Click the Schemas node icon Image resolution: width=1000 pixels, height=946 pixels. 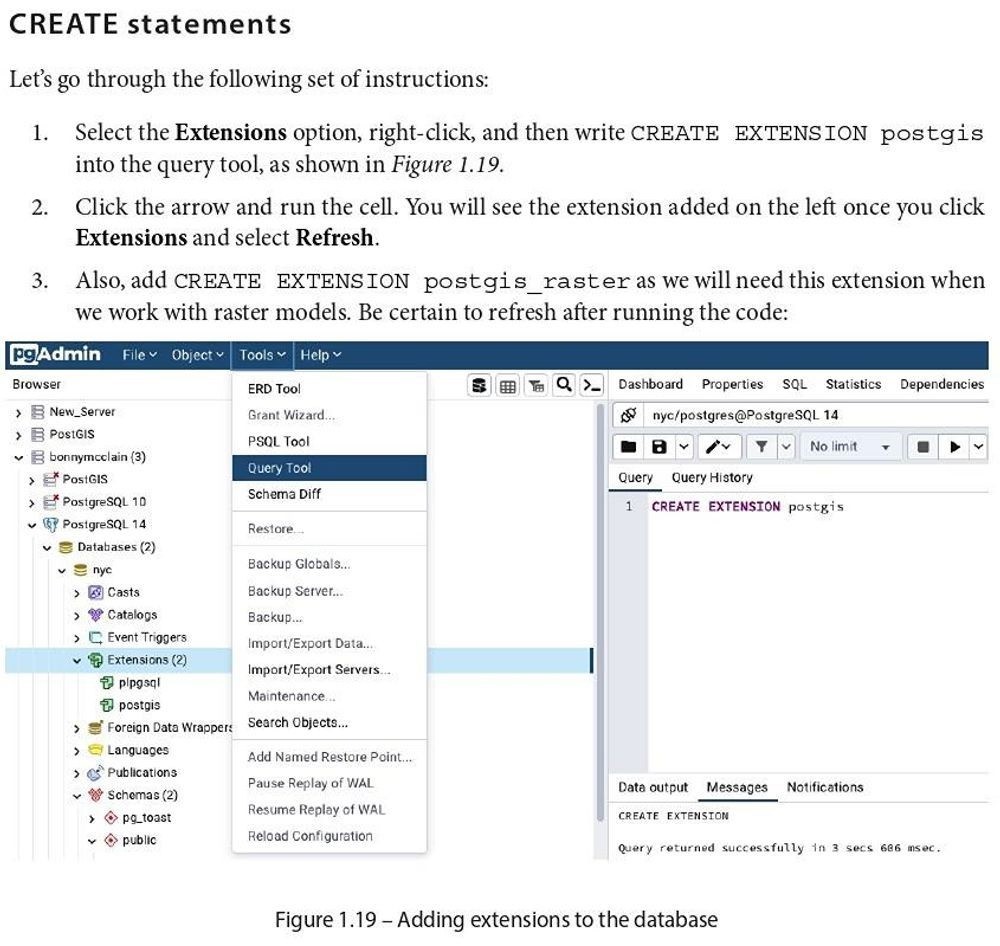pyautogui.click(x=95, y=795)
